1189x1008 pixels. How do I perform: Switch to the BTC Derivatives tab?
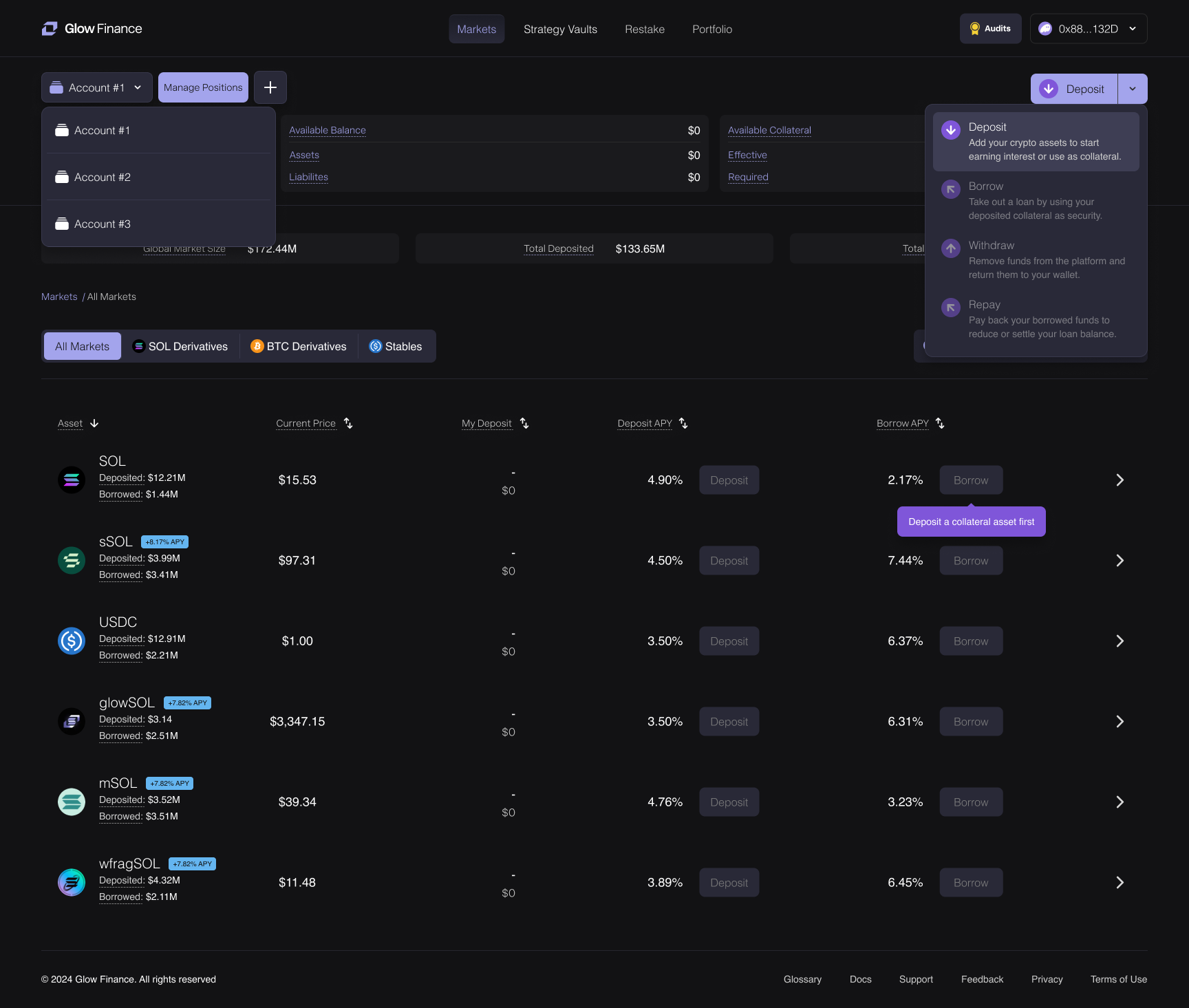[299, 346]
